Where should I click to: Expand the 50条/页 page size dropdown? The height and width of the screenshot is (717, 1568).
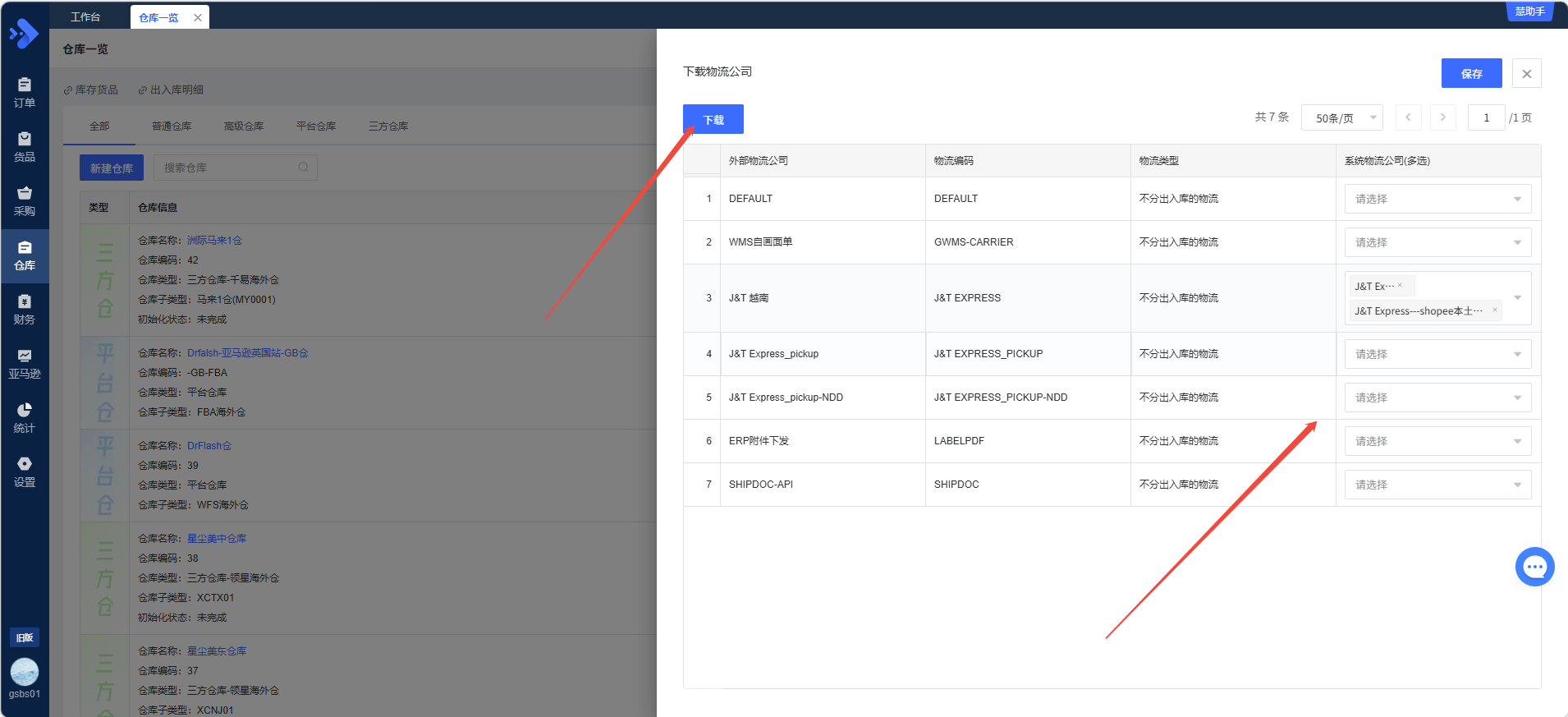click(1341, 118)
